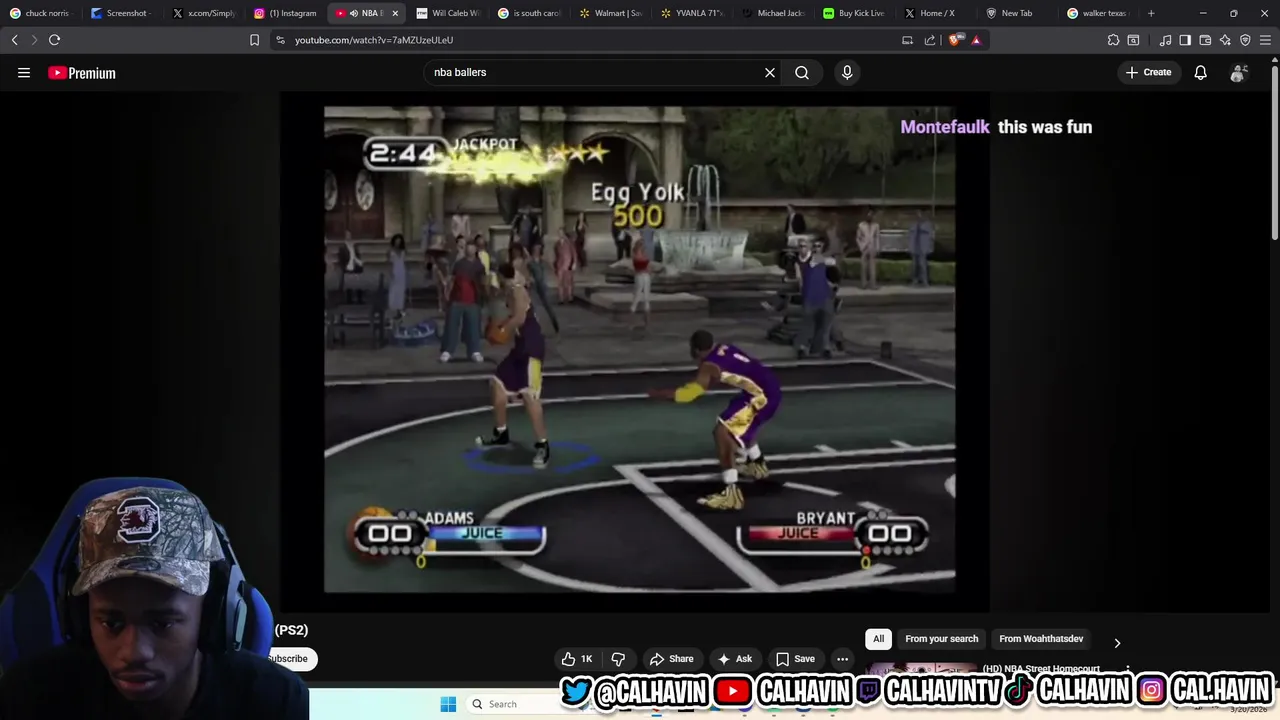The width and height of the screenshot is (1280, 720).
Task: Open a new browser tab with plus
Action: point(1151,13)
